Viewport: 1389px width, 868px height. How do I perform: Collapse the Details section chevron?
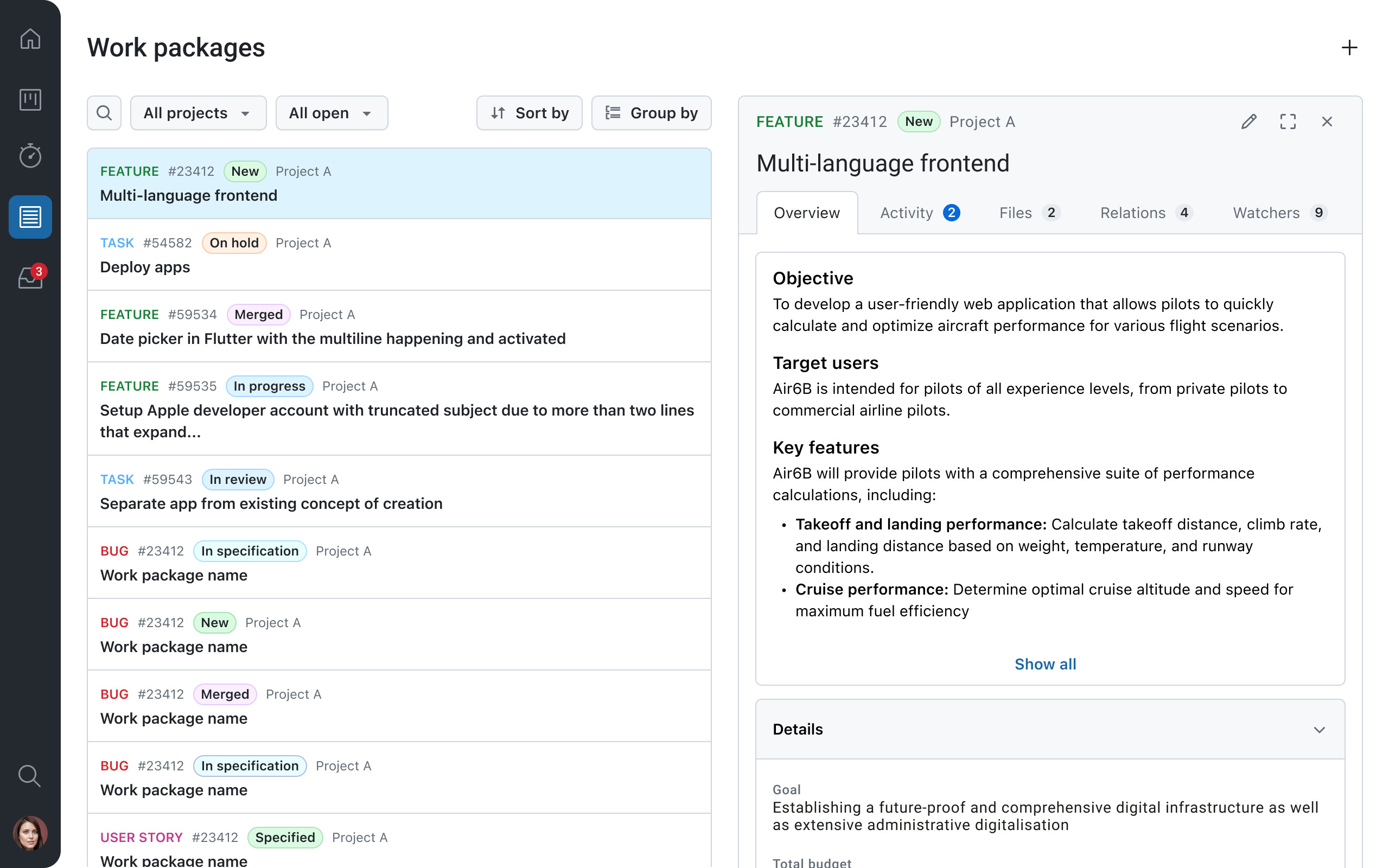pos(1320,730)
